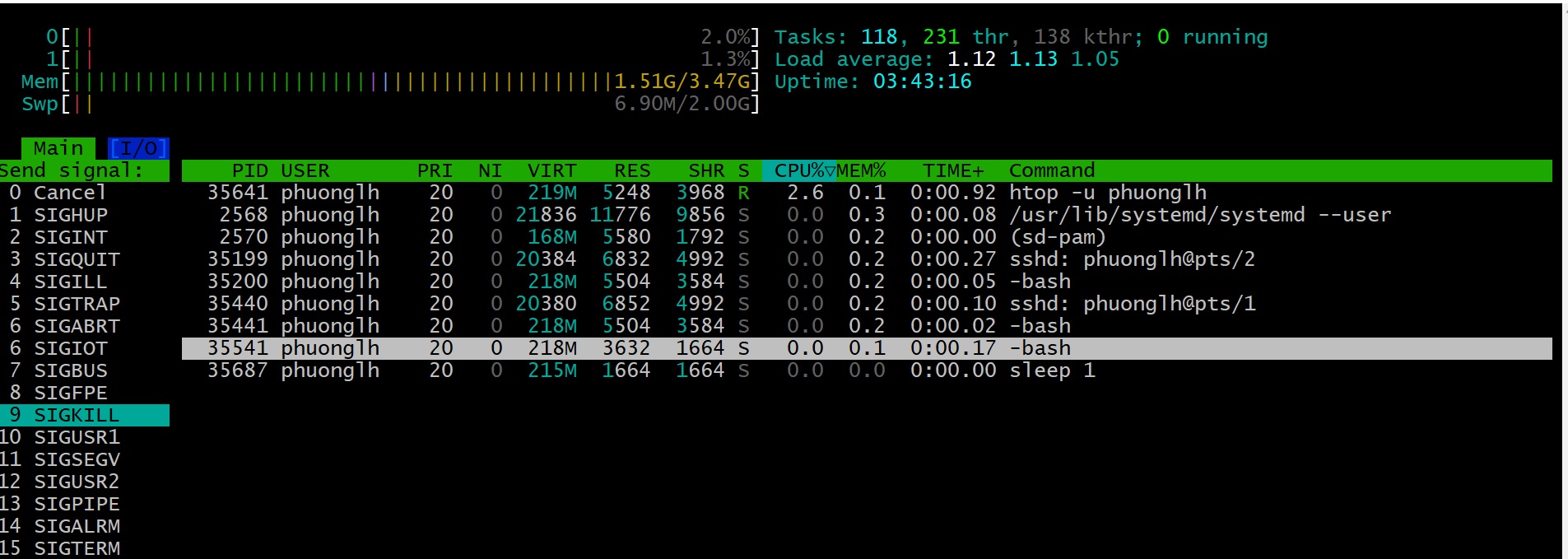The height and width of the screenshot is (559, 1568).
Task: Select the SIGINT signal option
Action: point(70,237)
